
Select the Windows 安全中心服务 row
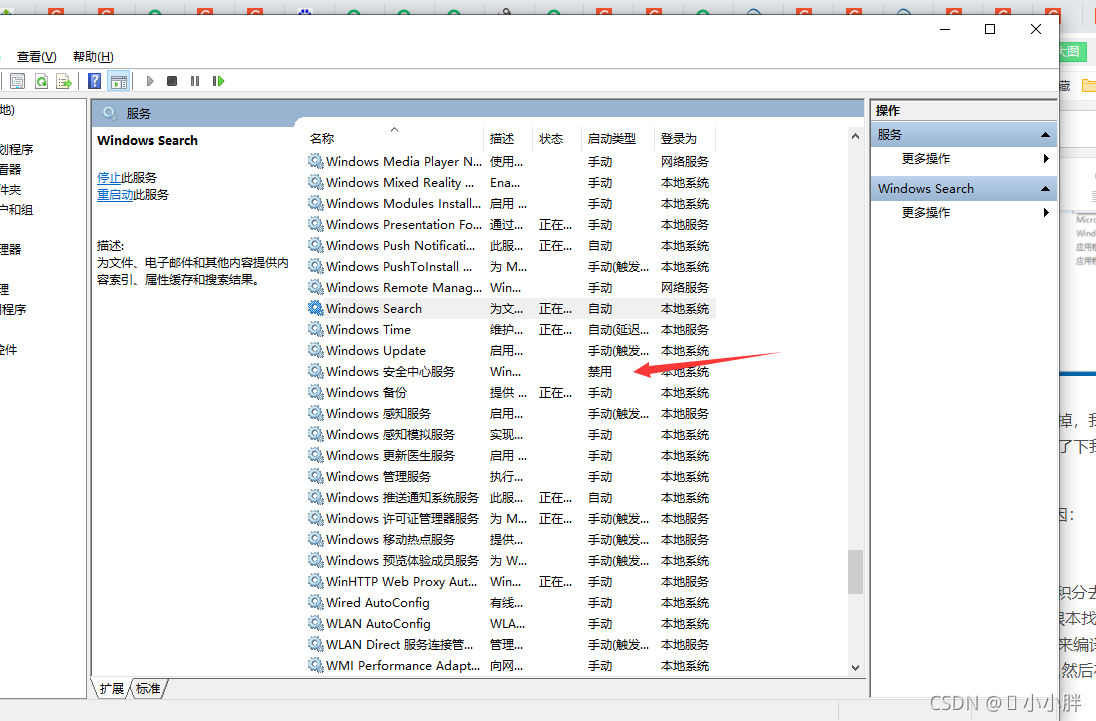pos(511,371)
